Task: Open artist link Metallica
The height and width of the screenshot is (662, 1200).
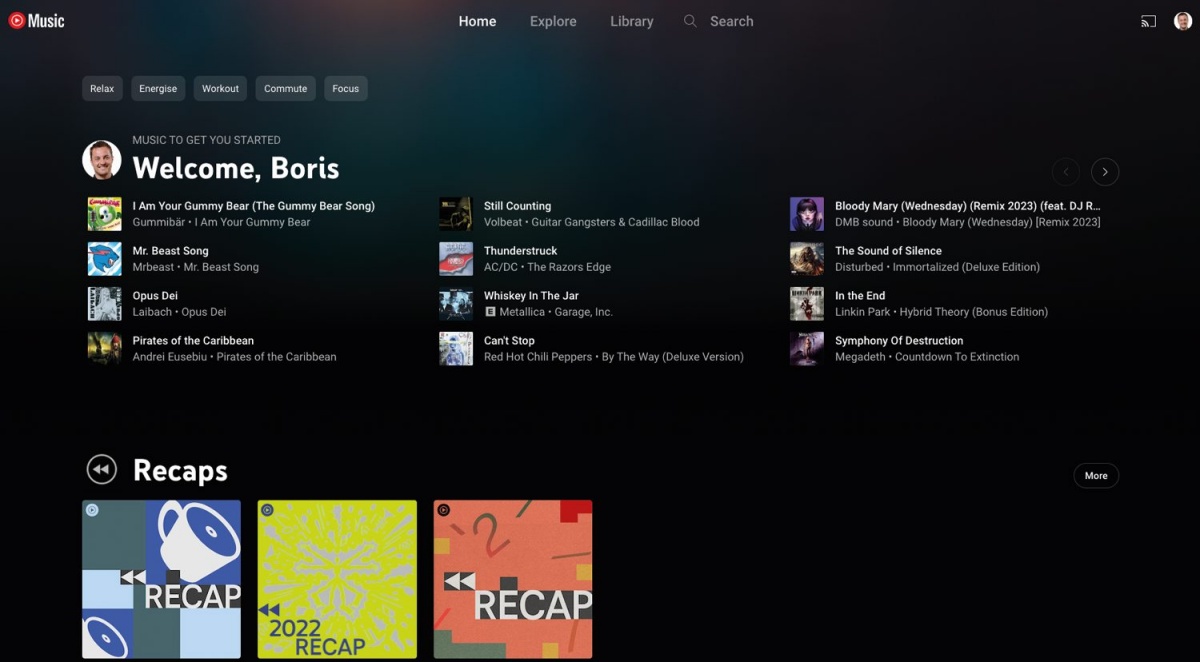Action: (522, 312)
